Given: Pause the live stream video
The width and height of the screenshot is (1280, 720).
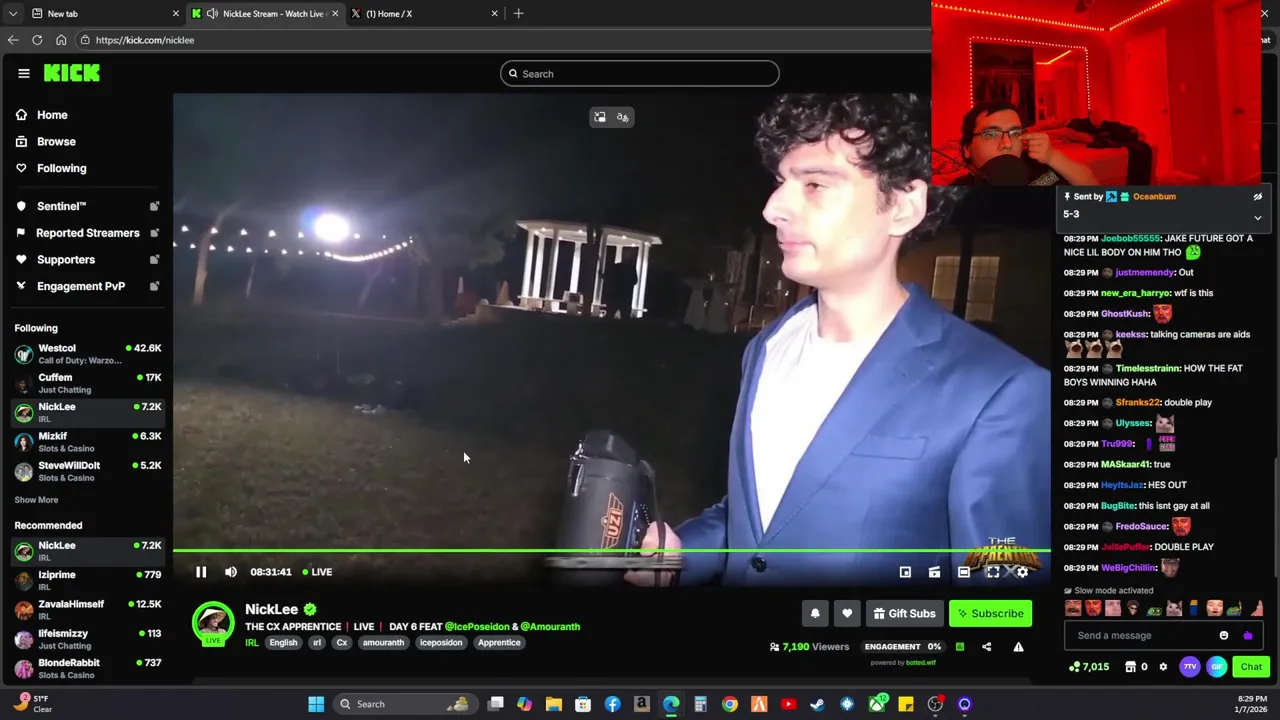Looking at the screenshot, I should click(x=201, y=572).
